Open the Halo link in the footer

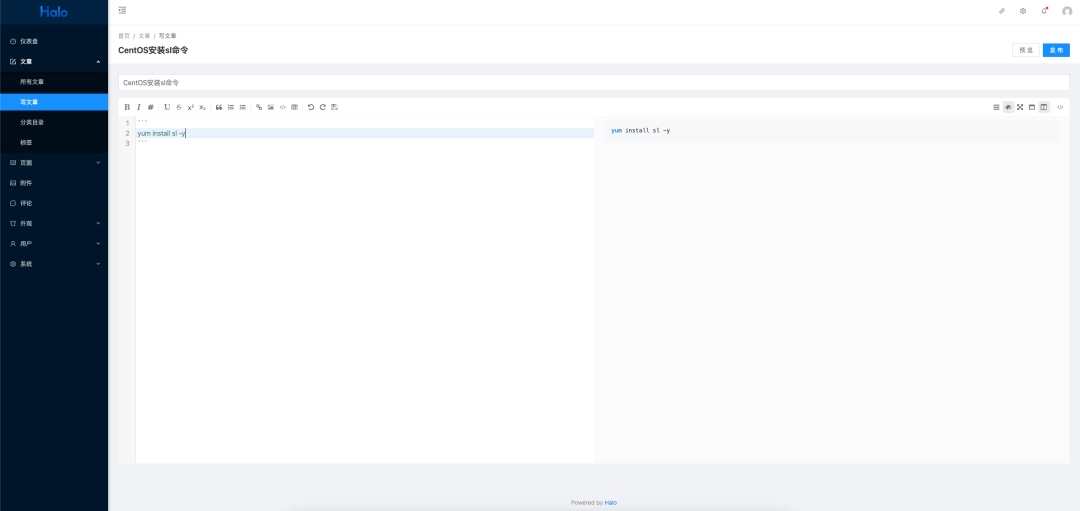[611, 503]
